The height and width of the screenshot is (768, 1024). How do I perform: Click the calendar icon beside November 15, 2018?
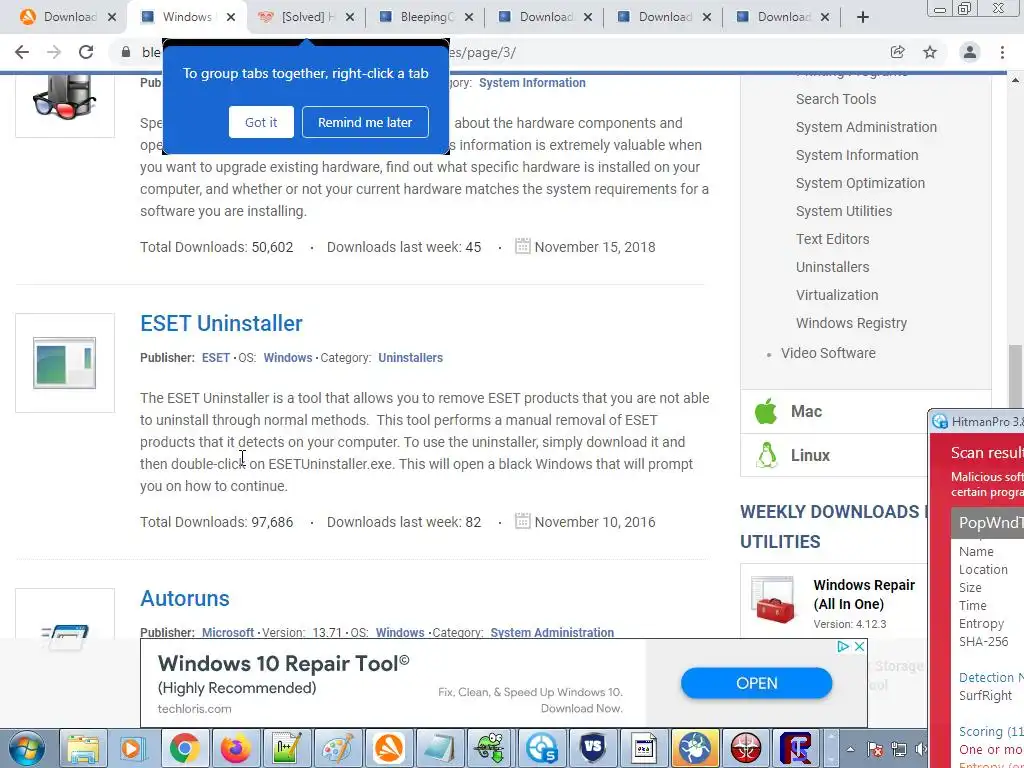pos(522,246)
